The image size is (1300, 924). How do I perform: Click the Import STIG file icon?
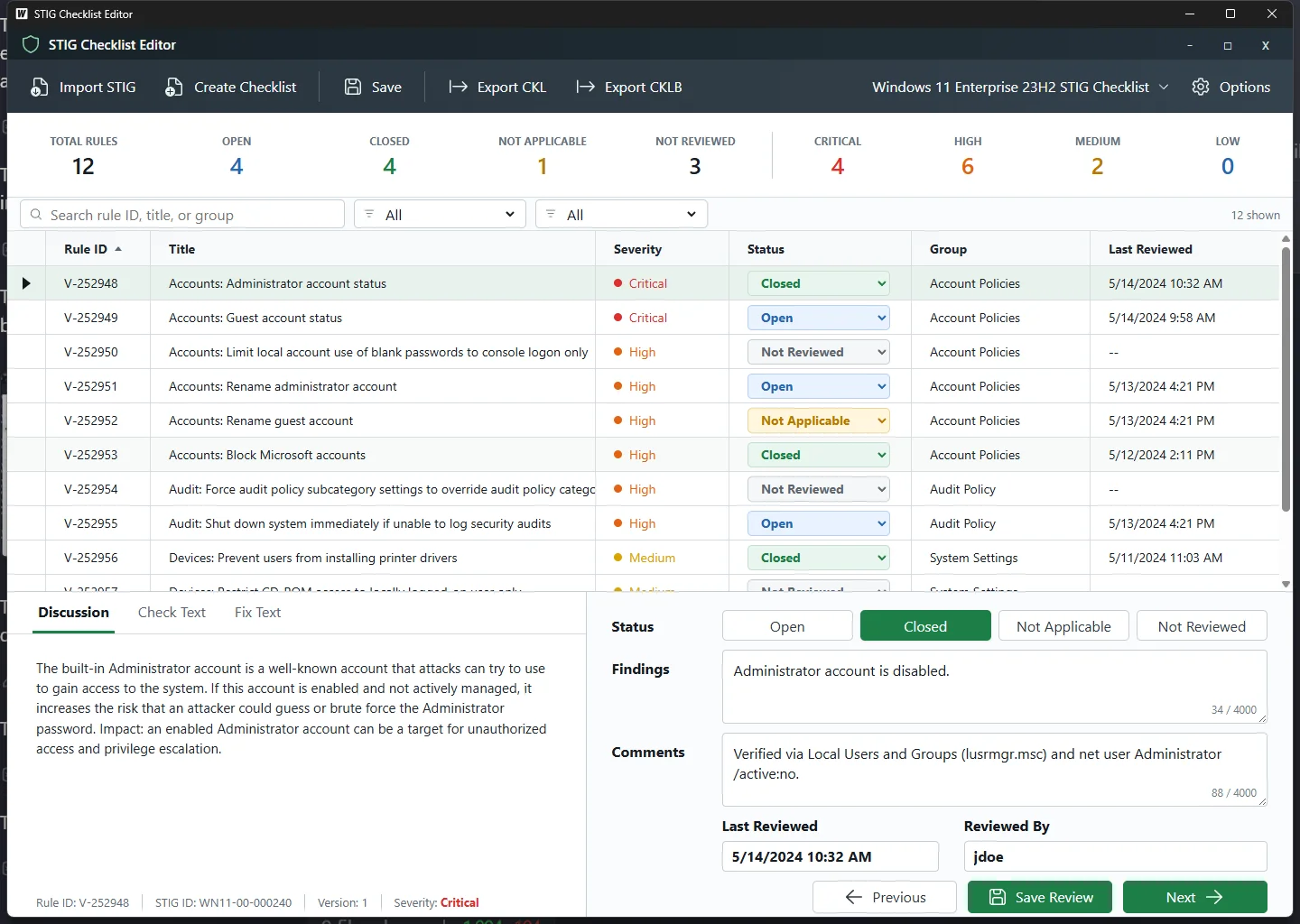coord(39,87)
